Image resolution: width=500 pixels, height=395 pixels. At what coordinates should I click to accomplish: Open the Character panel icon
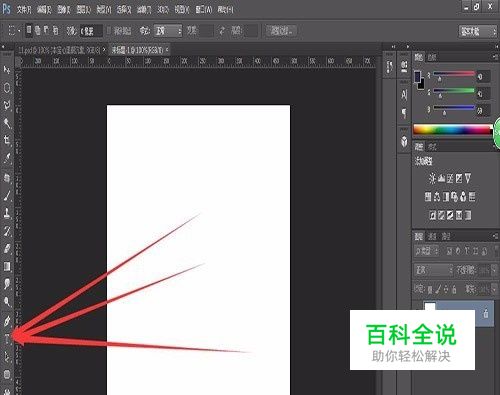click(404, 95)
